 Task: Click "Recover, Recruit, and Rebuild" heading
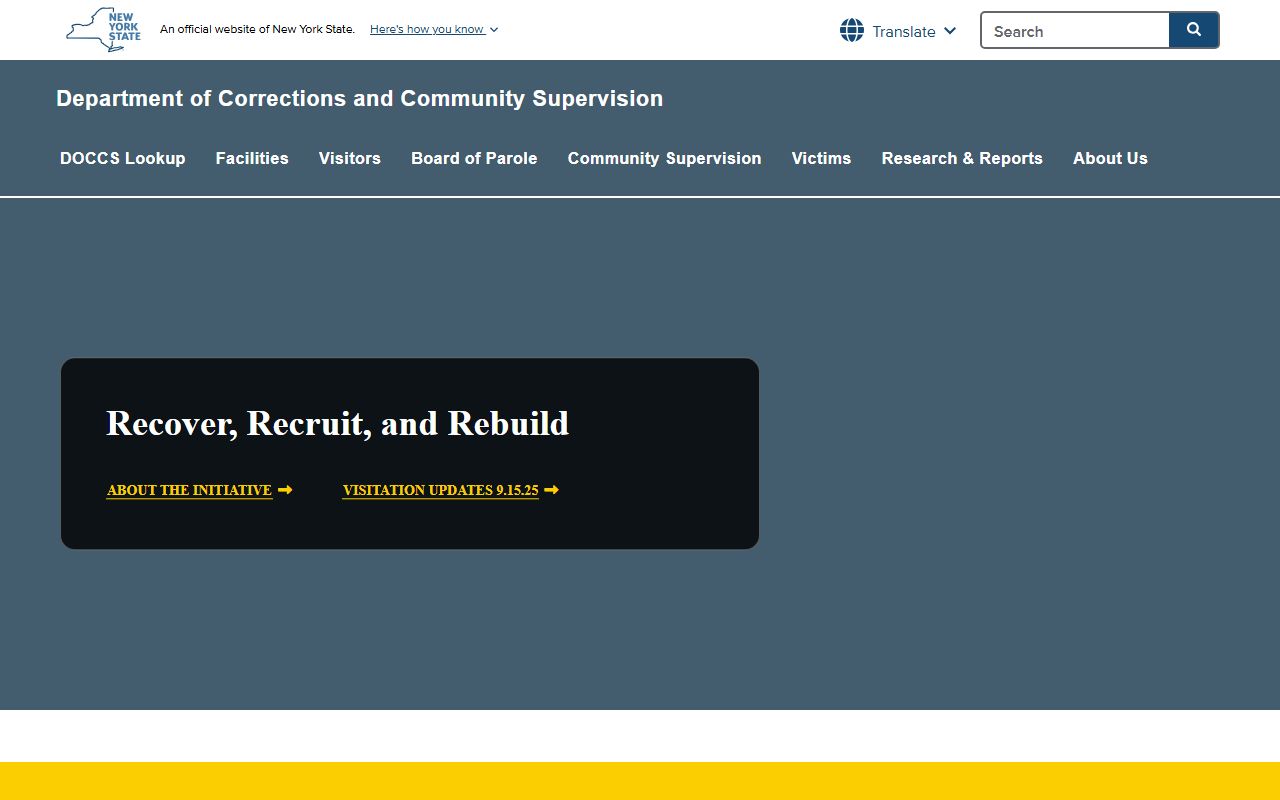337,423
